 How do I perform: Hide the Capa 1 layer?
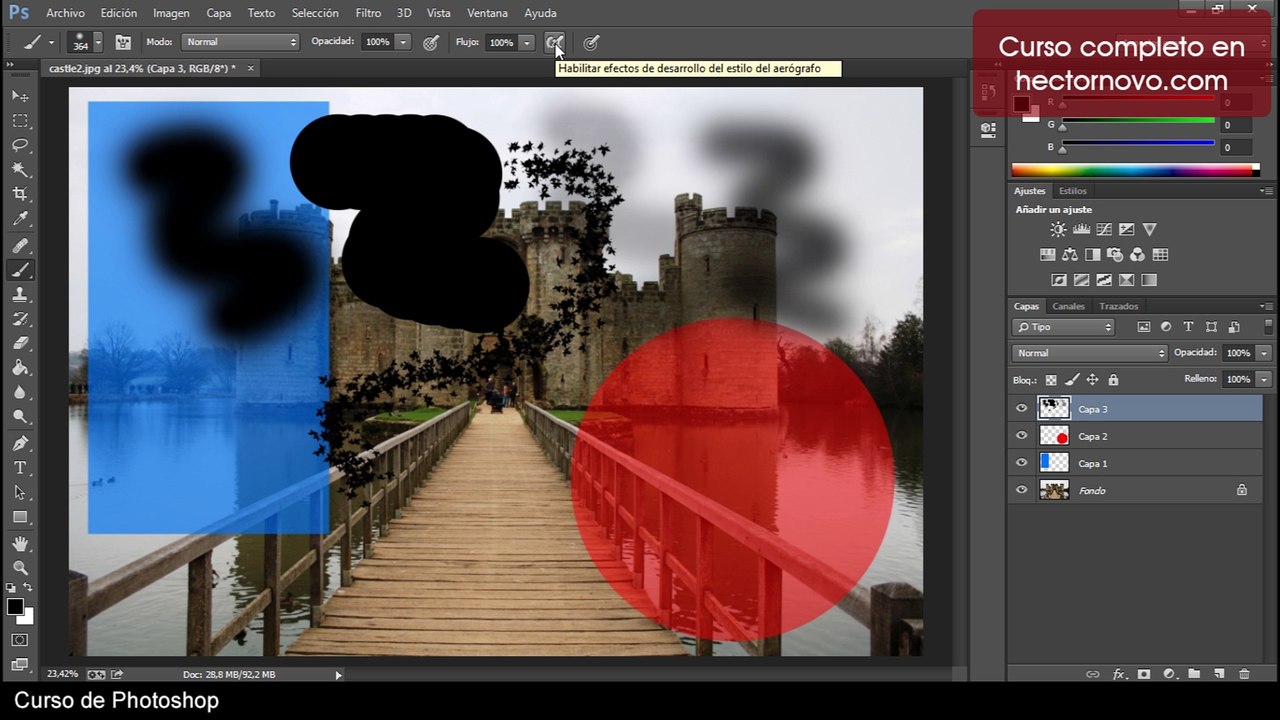1021,463
